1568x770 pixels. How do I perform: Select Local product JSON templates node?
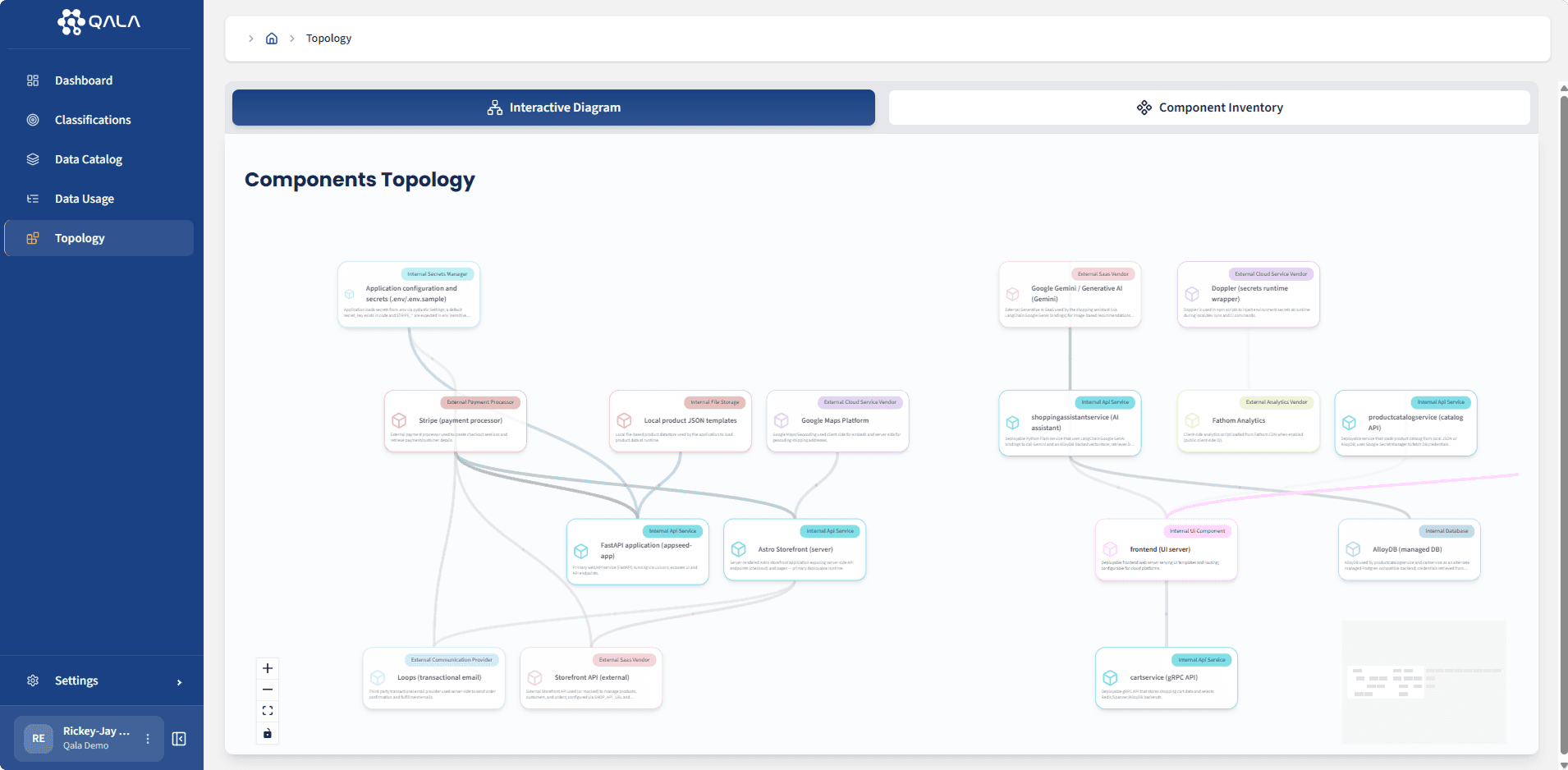[681, 421]
